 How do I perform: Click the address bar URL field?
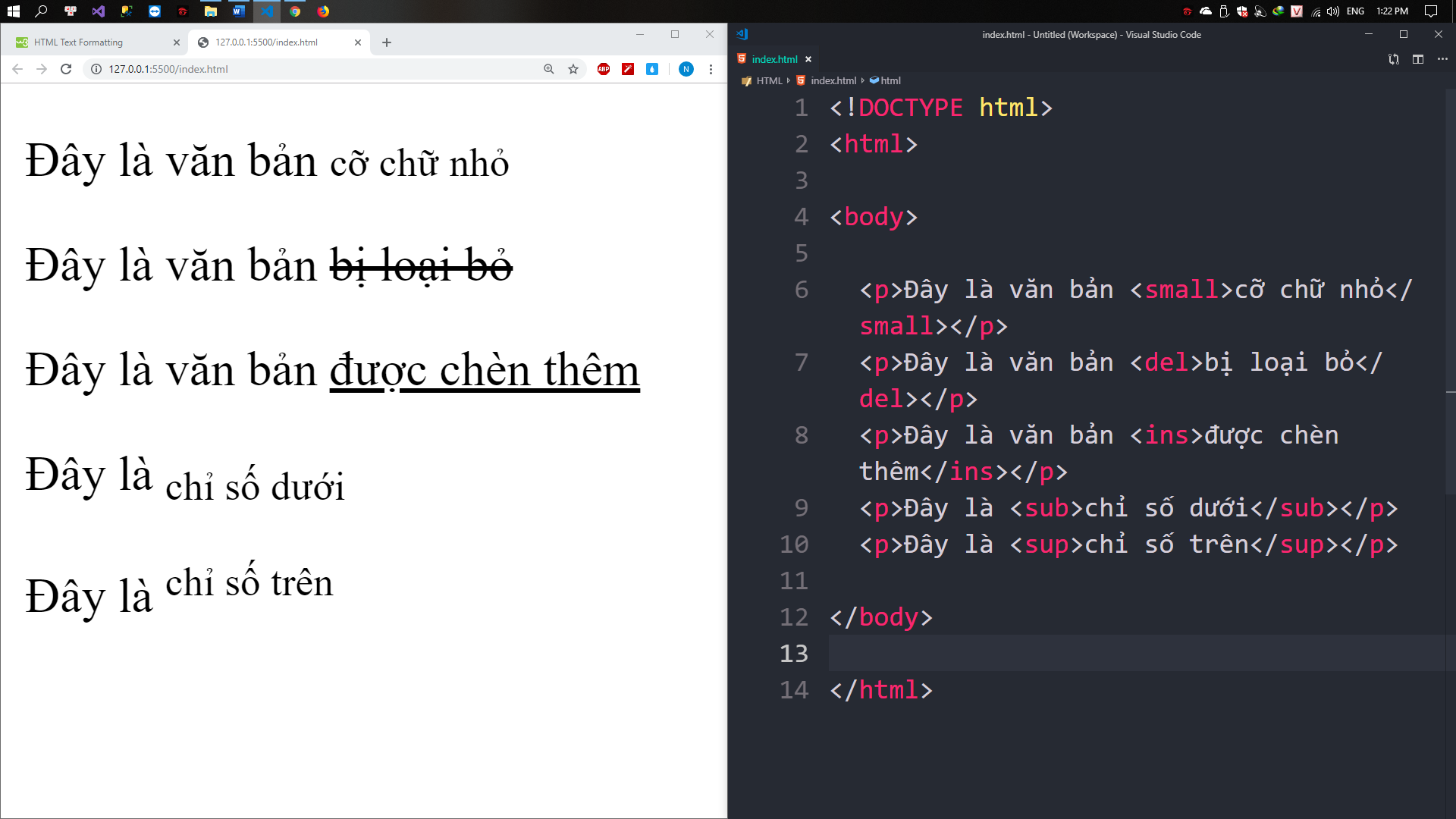pyautogui.click(x=303, y=69)
